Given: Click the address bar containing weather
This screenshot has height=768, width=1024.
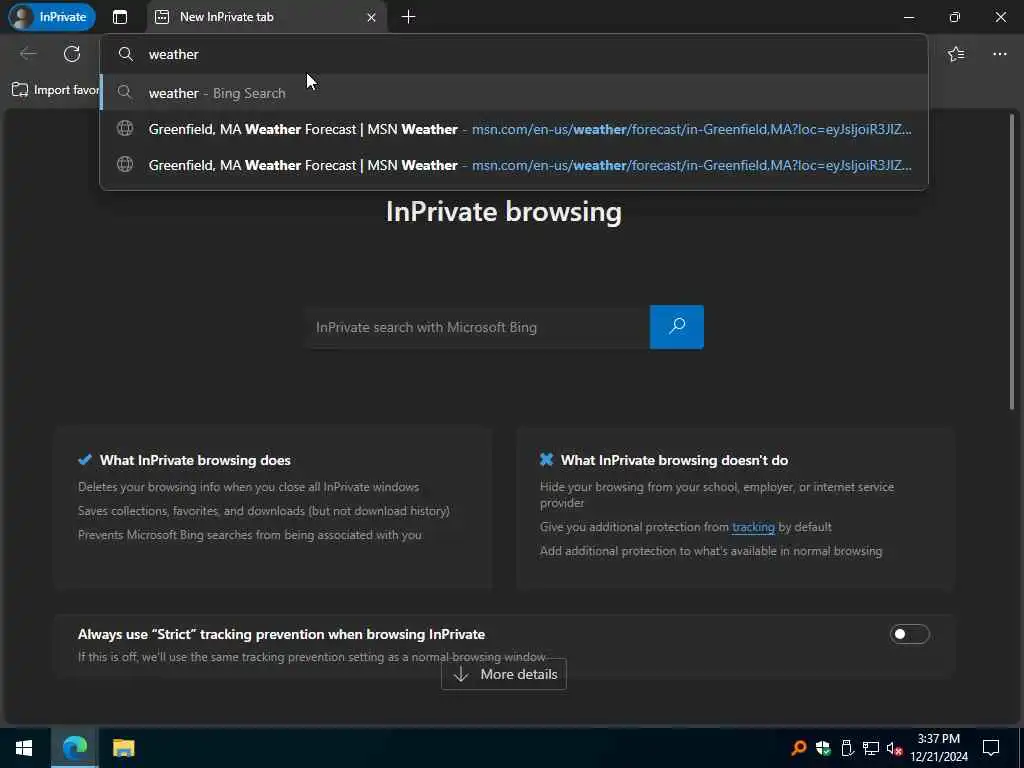Looking at the screenshot, I should click(x=514, y=54).
